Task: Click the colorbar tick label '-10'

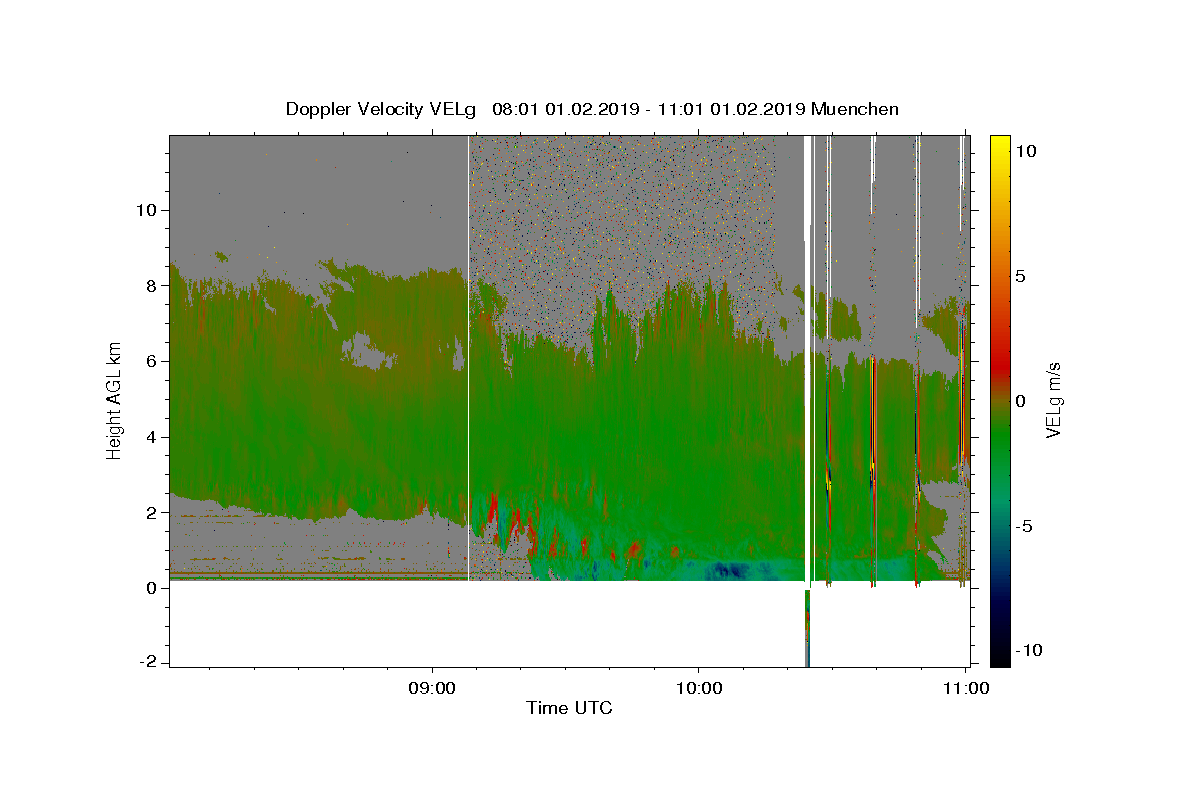Action: click(x=1028, y=651)
